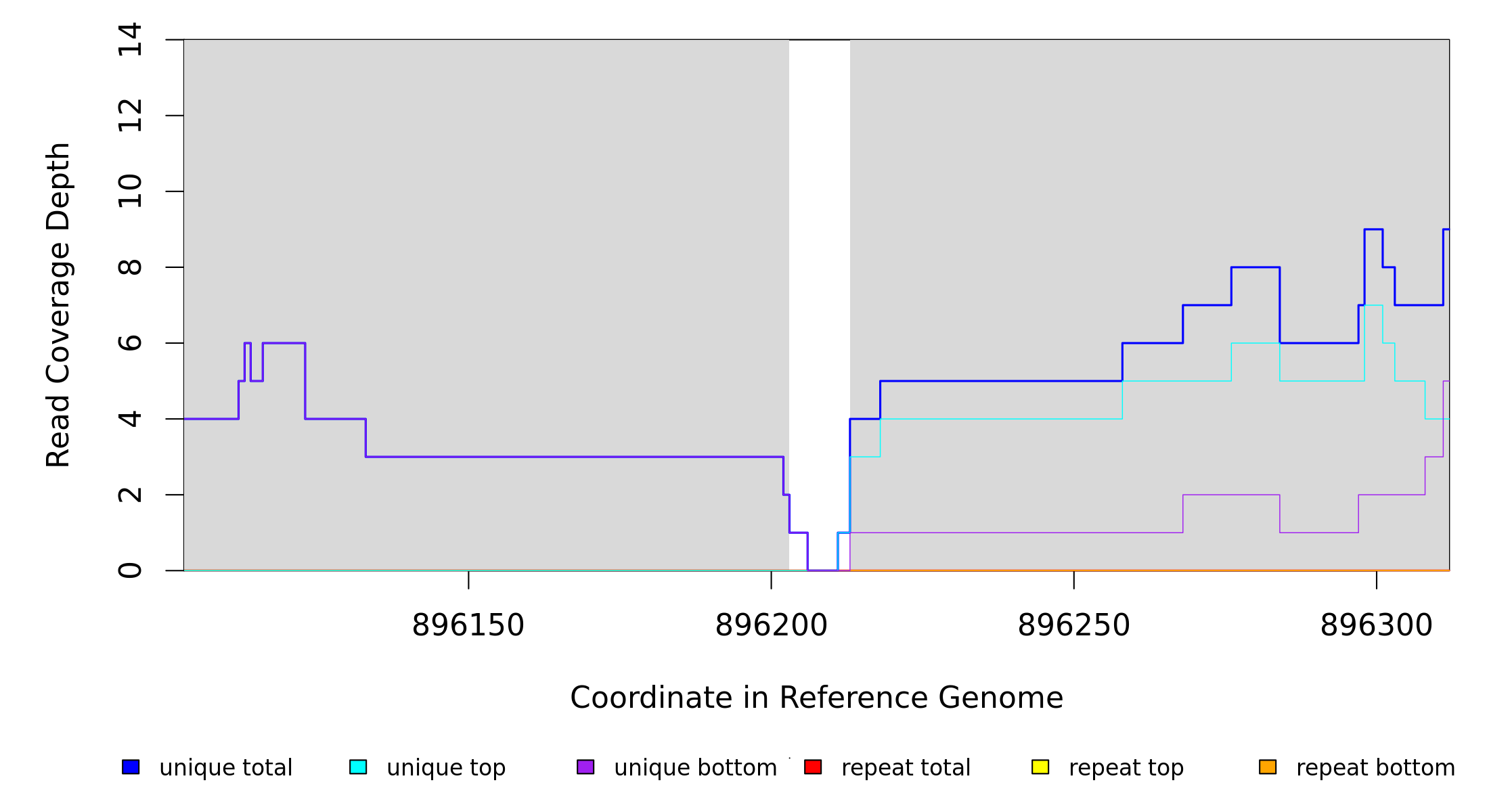Image resolution: width=1489 pixels, height=812 pixels.
Task: Click the 'repeat top' legend text
Action: (x=1126, y=768)
